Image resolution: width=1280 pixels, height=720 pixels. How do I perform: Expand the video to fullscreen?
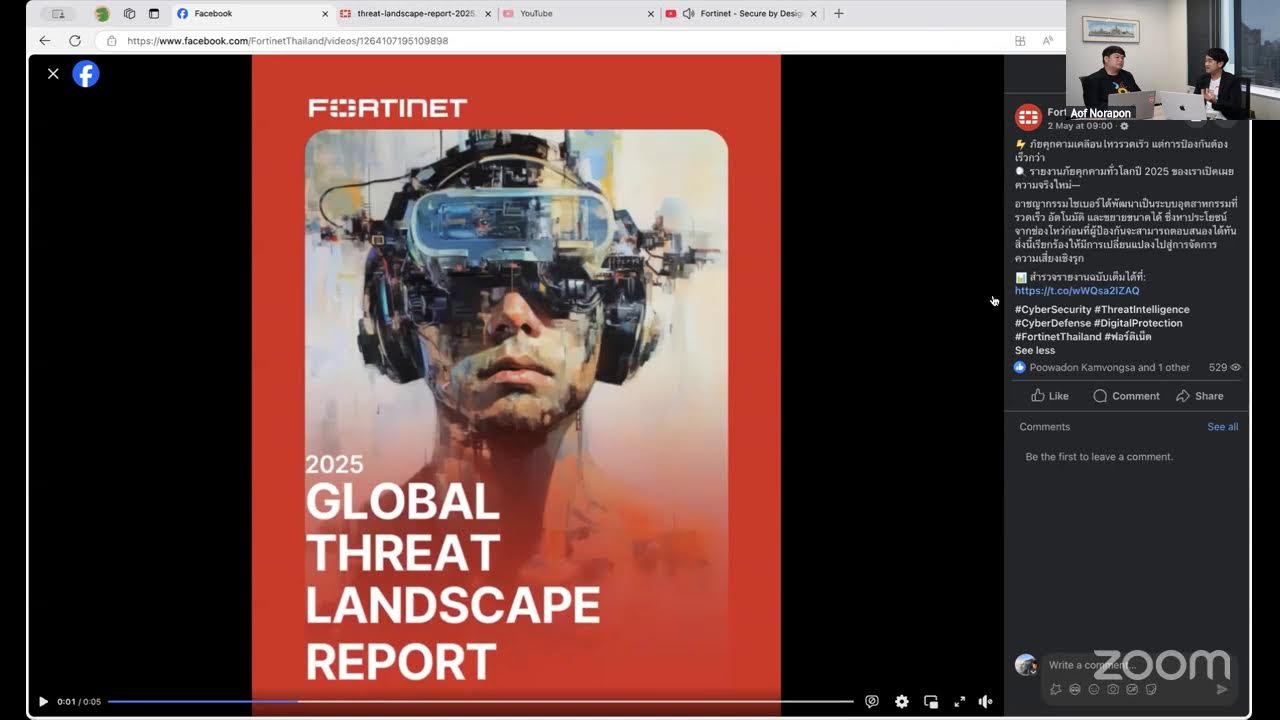click(959, 702)
